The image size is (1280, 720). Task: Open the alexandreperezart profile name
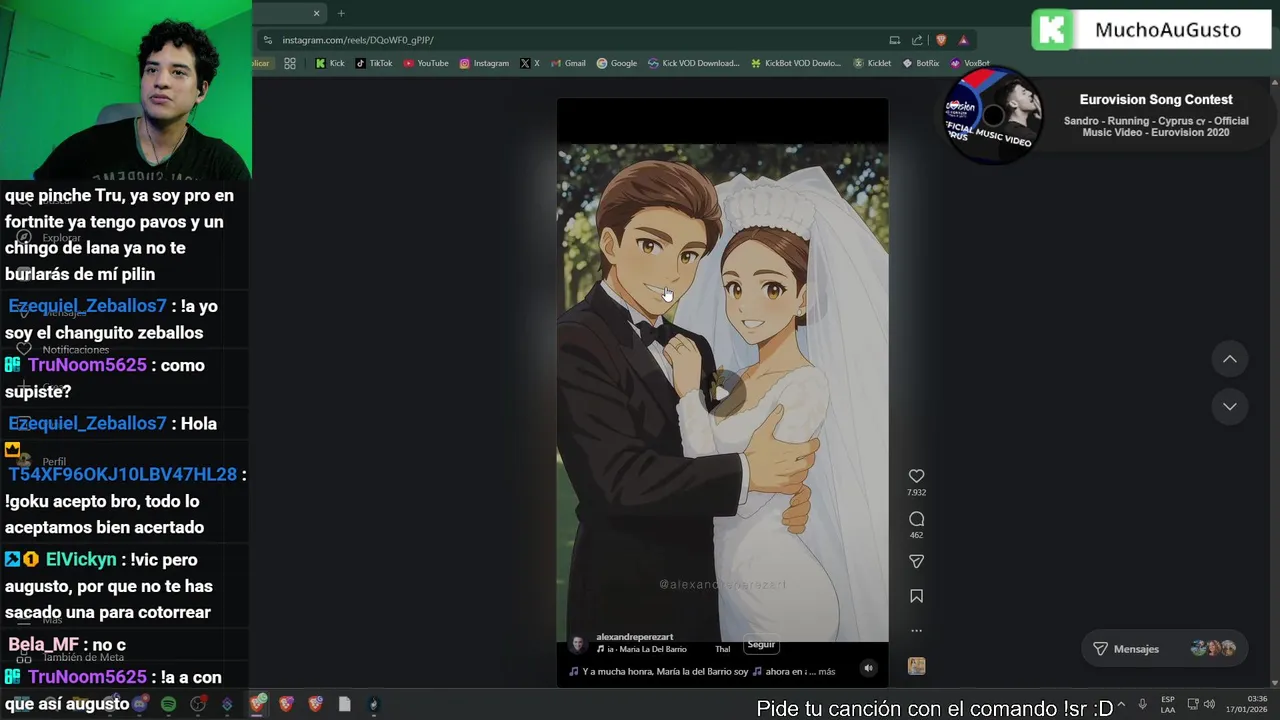(634, 637)
